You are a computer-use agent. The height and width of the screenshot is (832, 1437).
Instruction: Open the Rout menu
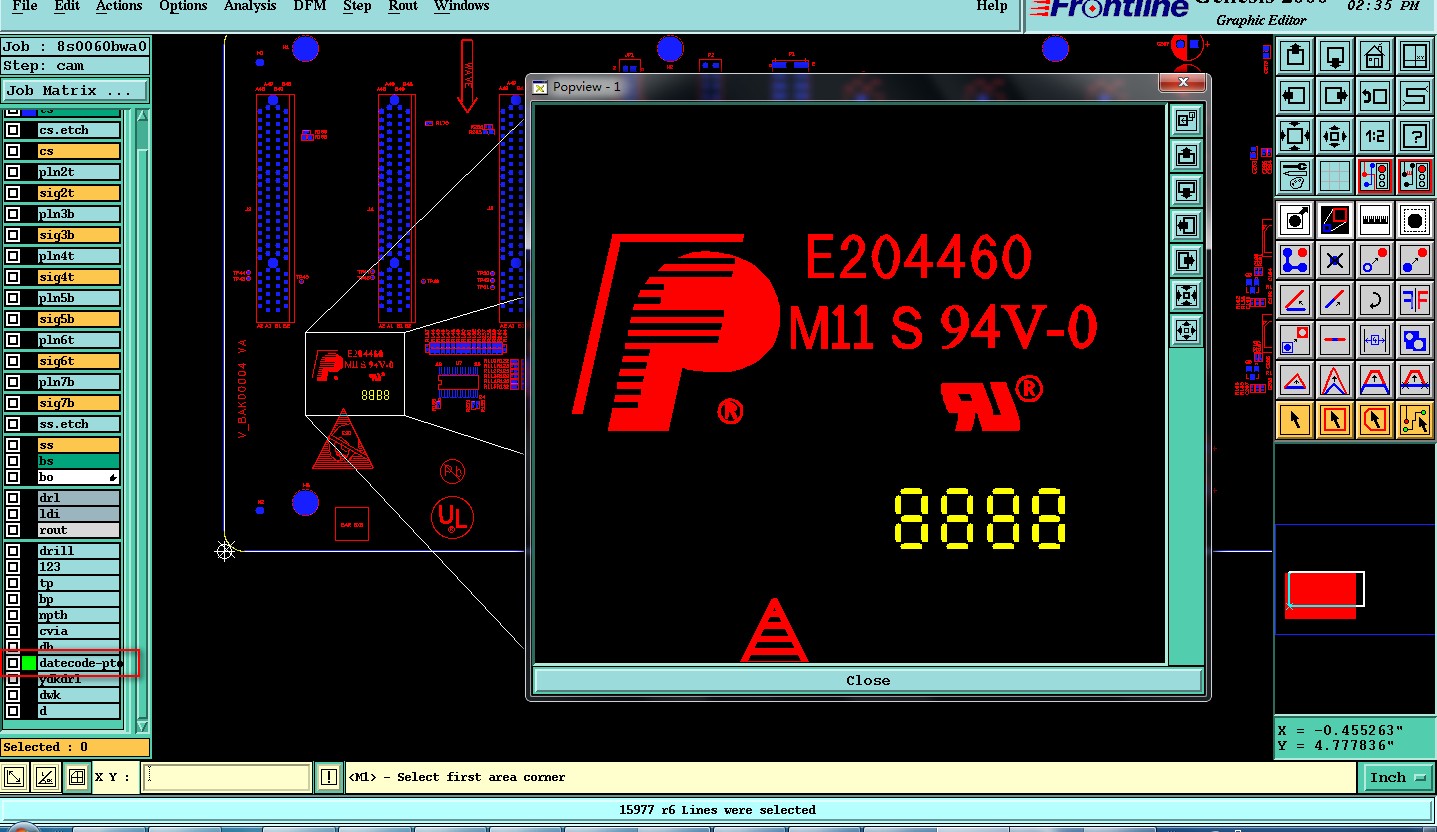[x=403, y=6]
